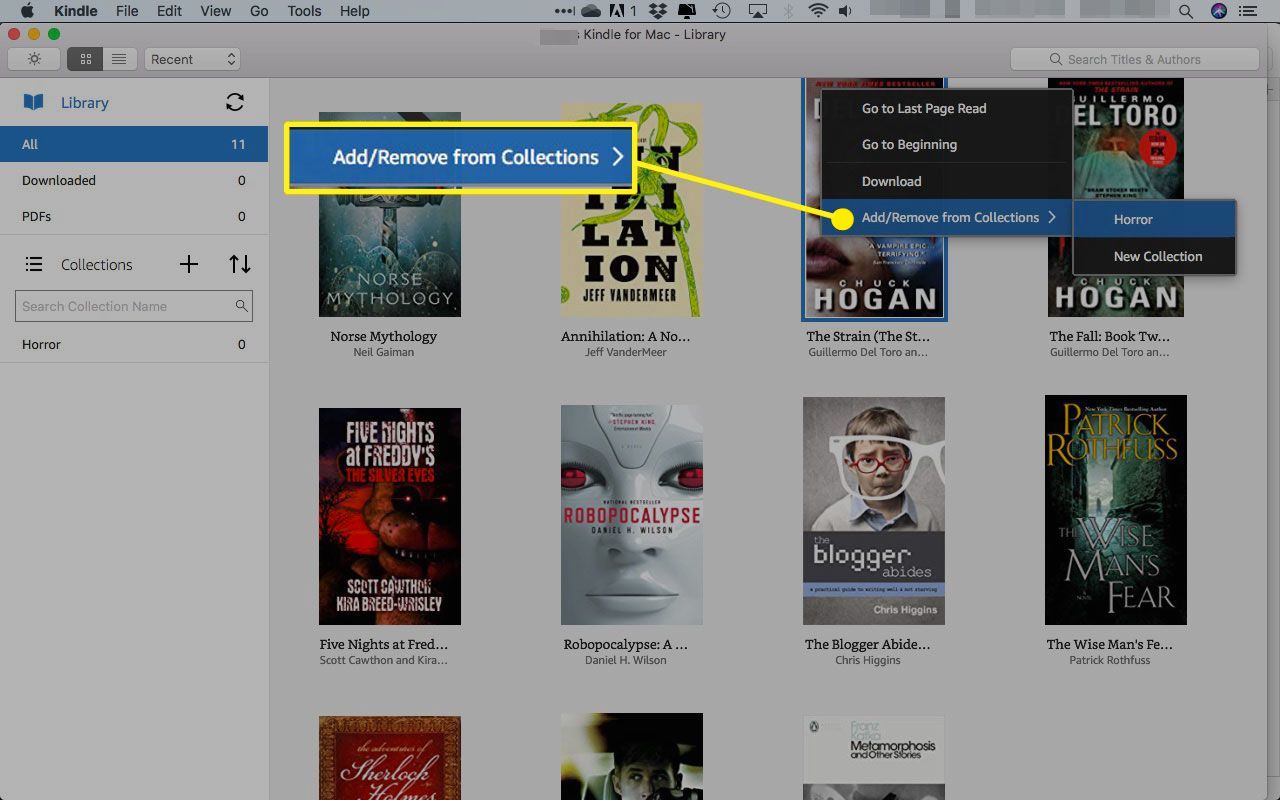Click the 'Patrick Rothfuss' author text
Viewport: 1280px width, 800px height.
coord(1110,660)
